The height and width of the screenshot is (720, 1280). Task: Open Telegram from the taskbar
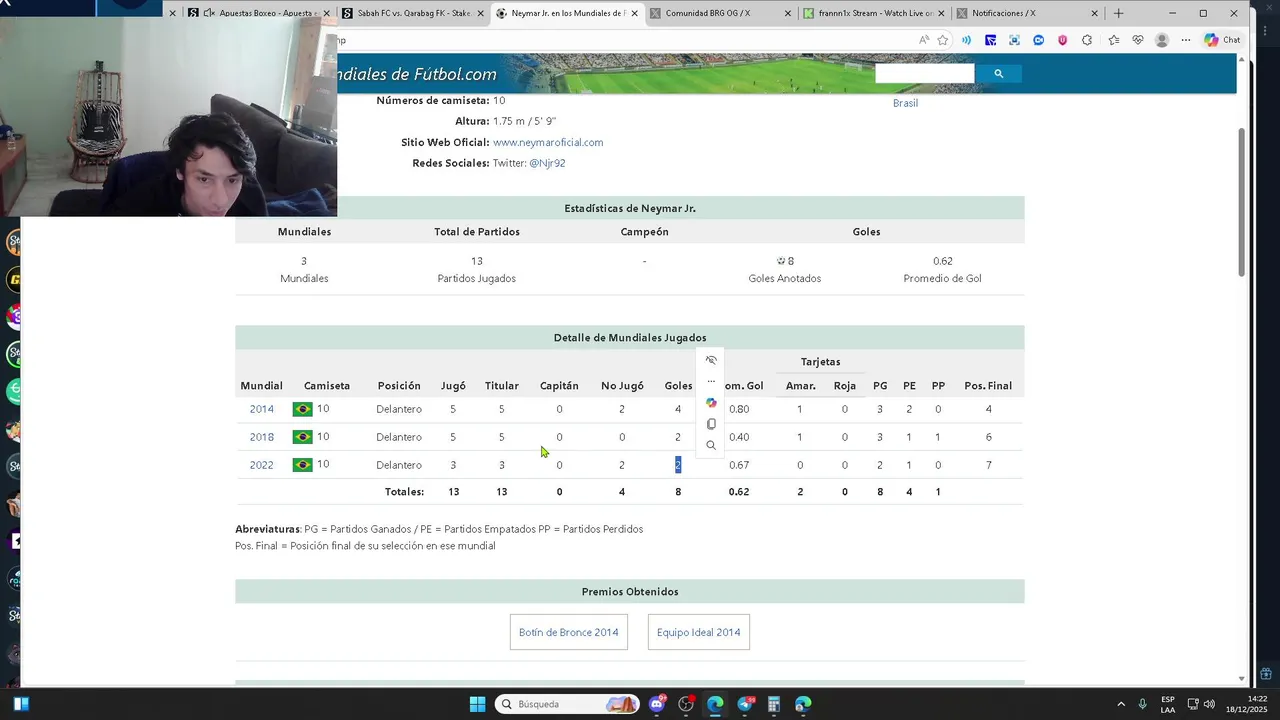point(745,704)
